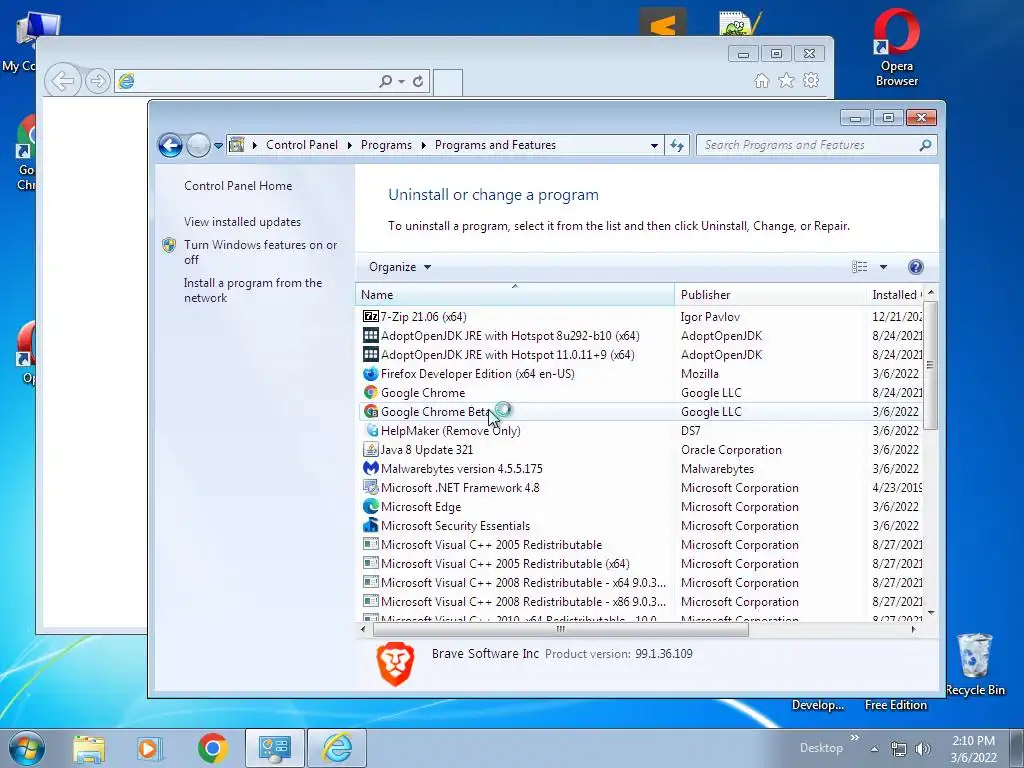Click the Microsoft .NET Framework 4.8 icon
The height and width of the screenshot is (768, 1024).
pos(370,487)
